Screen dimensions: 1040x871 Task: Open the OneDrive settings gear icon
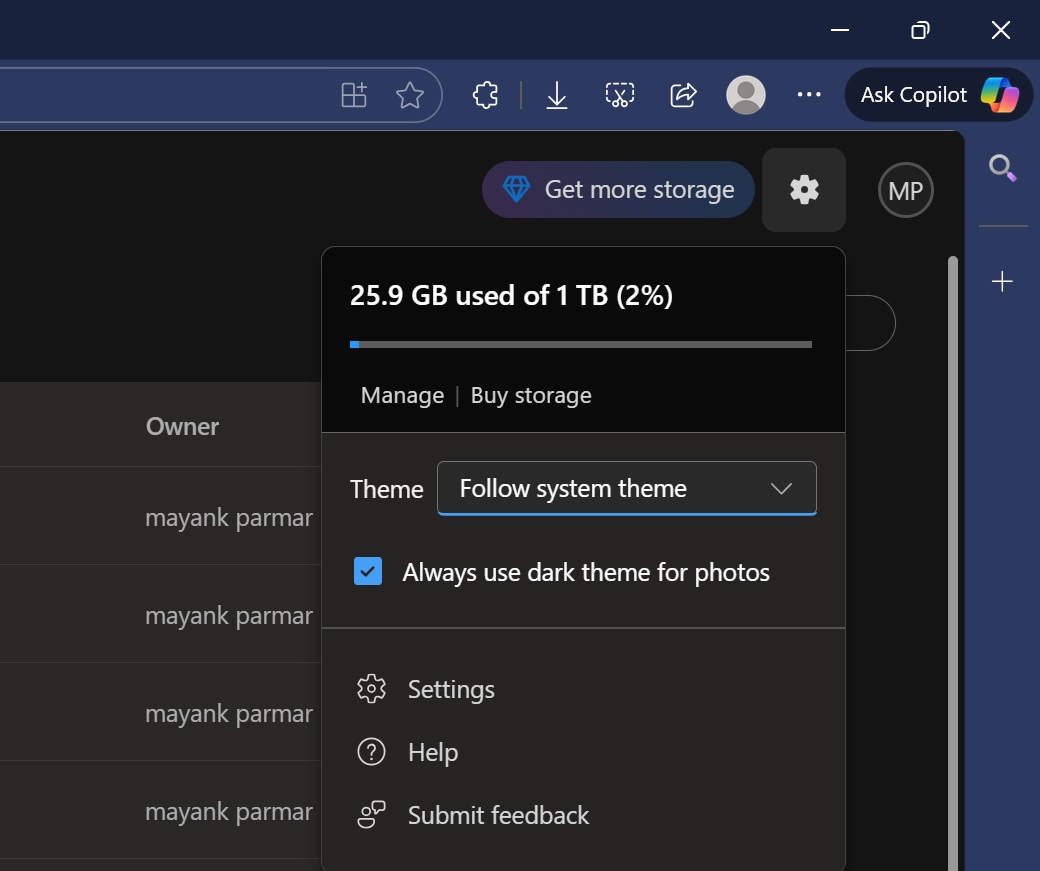tap(804, 190)
